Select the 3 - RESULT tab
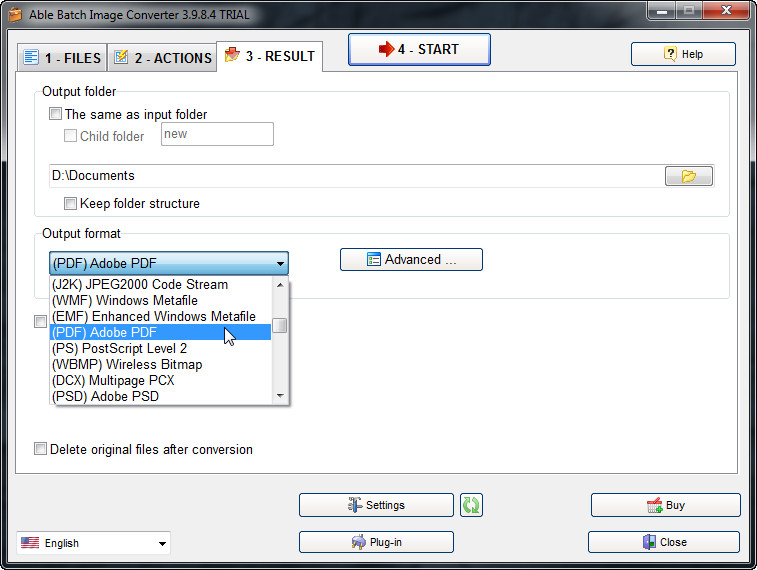 tap(270, 56)
